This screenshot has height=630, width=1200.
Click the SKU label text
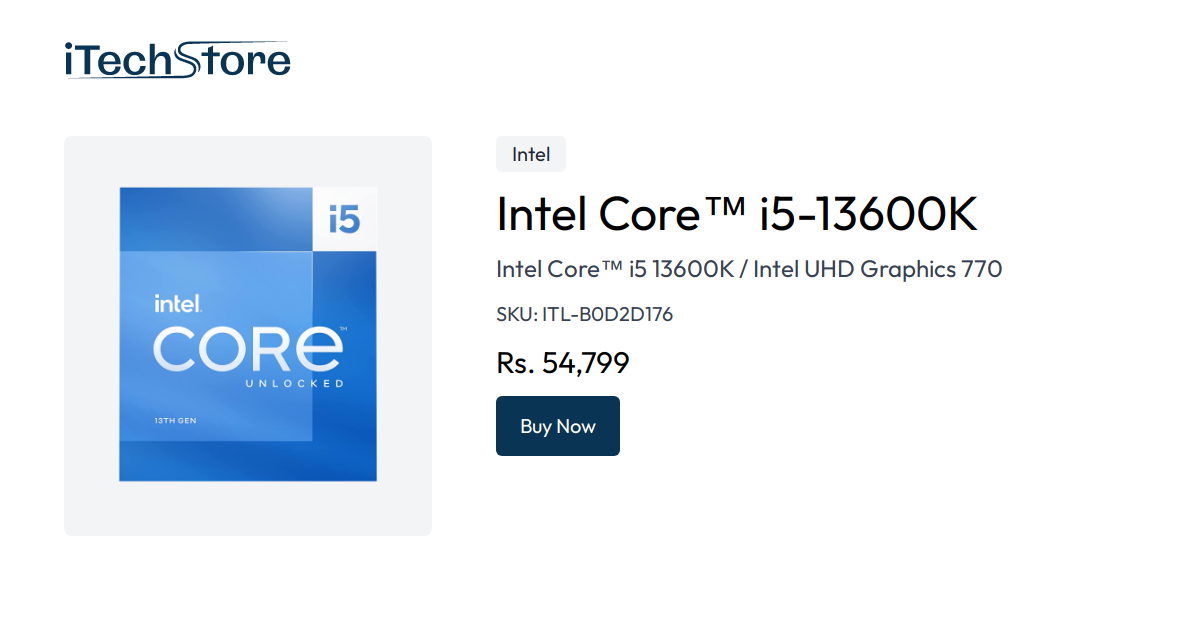[x=518, y=314]
